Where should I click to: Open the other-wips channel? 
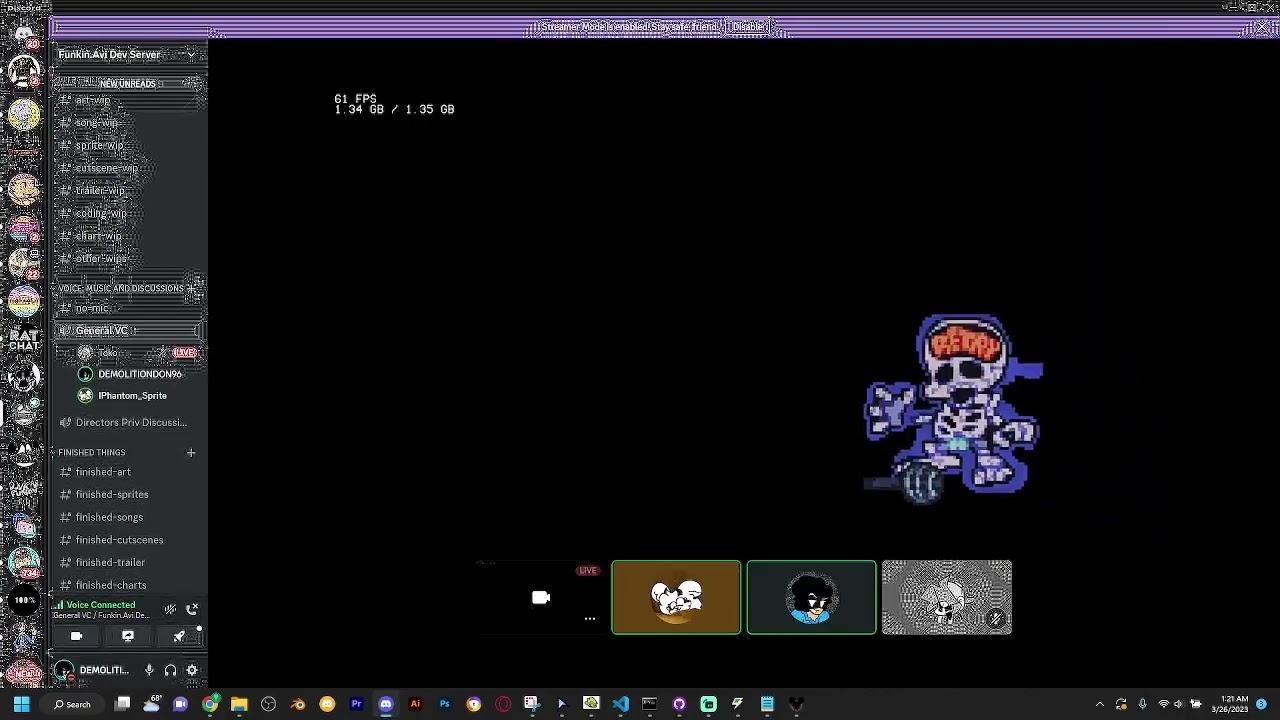point(101,259)
